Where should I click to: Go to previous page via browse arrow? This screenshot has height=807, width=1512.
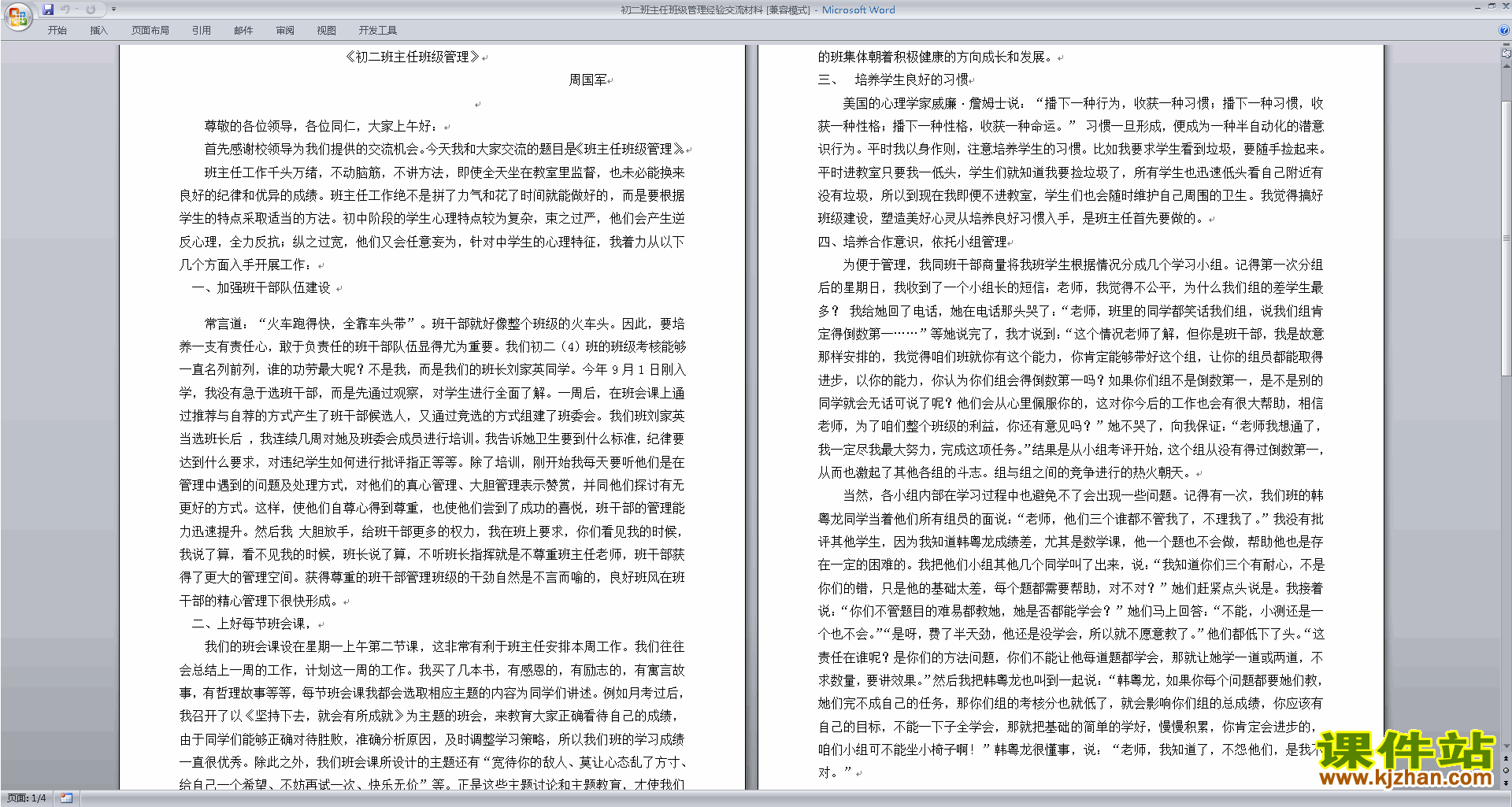(x=1506, y=758)
